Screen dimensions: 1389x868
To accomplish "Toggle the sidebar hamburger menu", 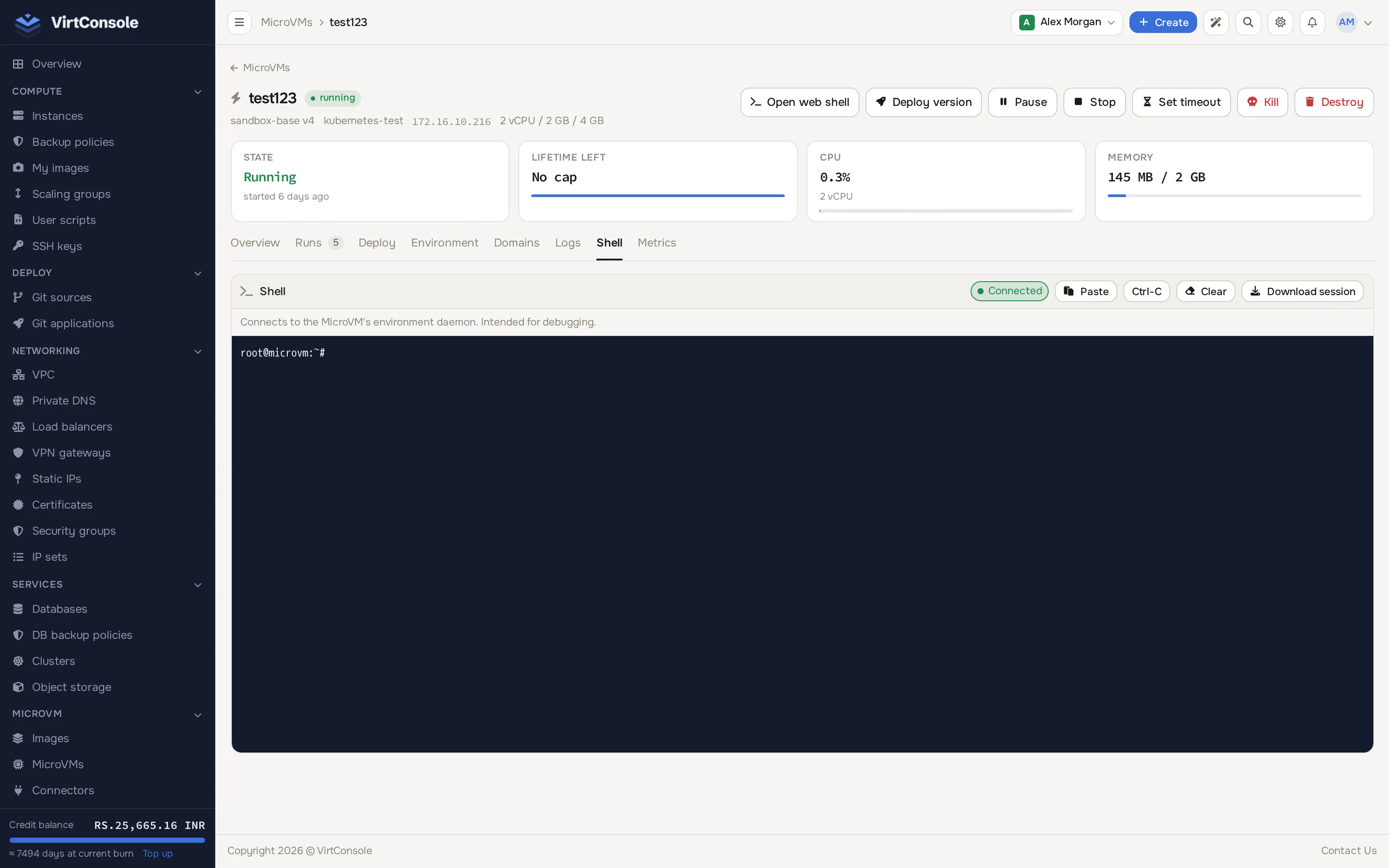I will [239, 23].
